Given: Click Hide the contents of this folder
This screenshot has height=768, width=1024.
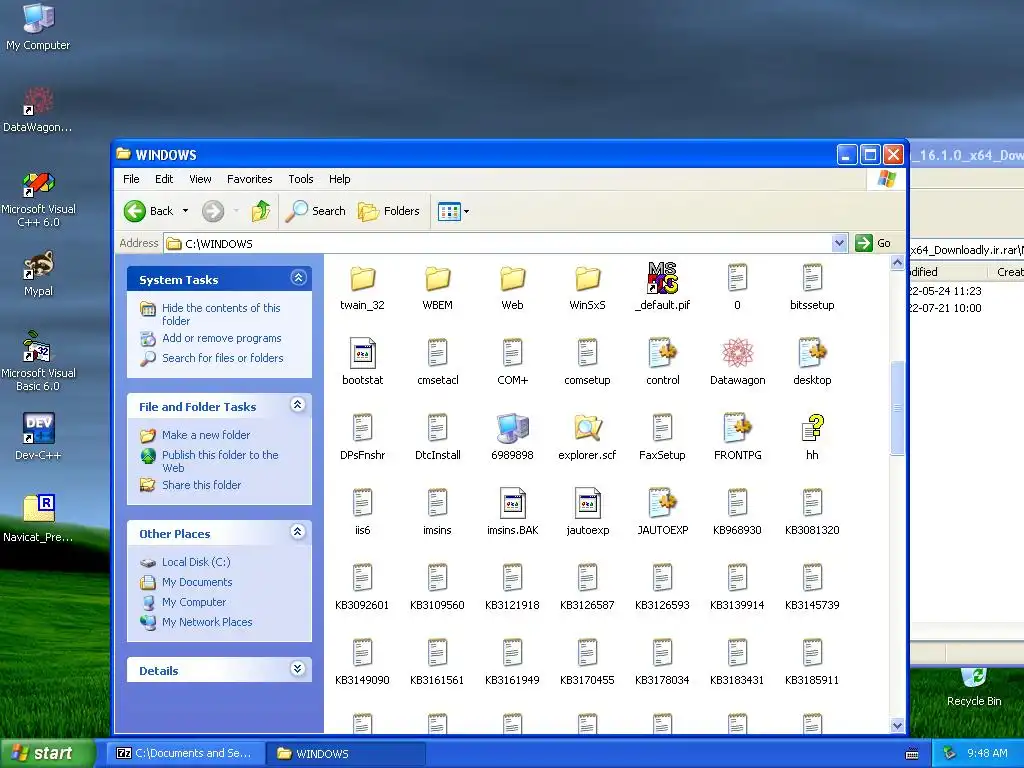Looking at the screenshot, I should tap(221, 314).
